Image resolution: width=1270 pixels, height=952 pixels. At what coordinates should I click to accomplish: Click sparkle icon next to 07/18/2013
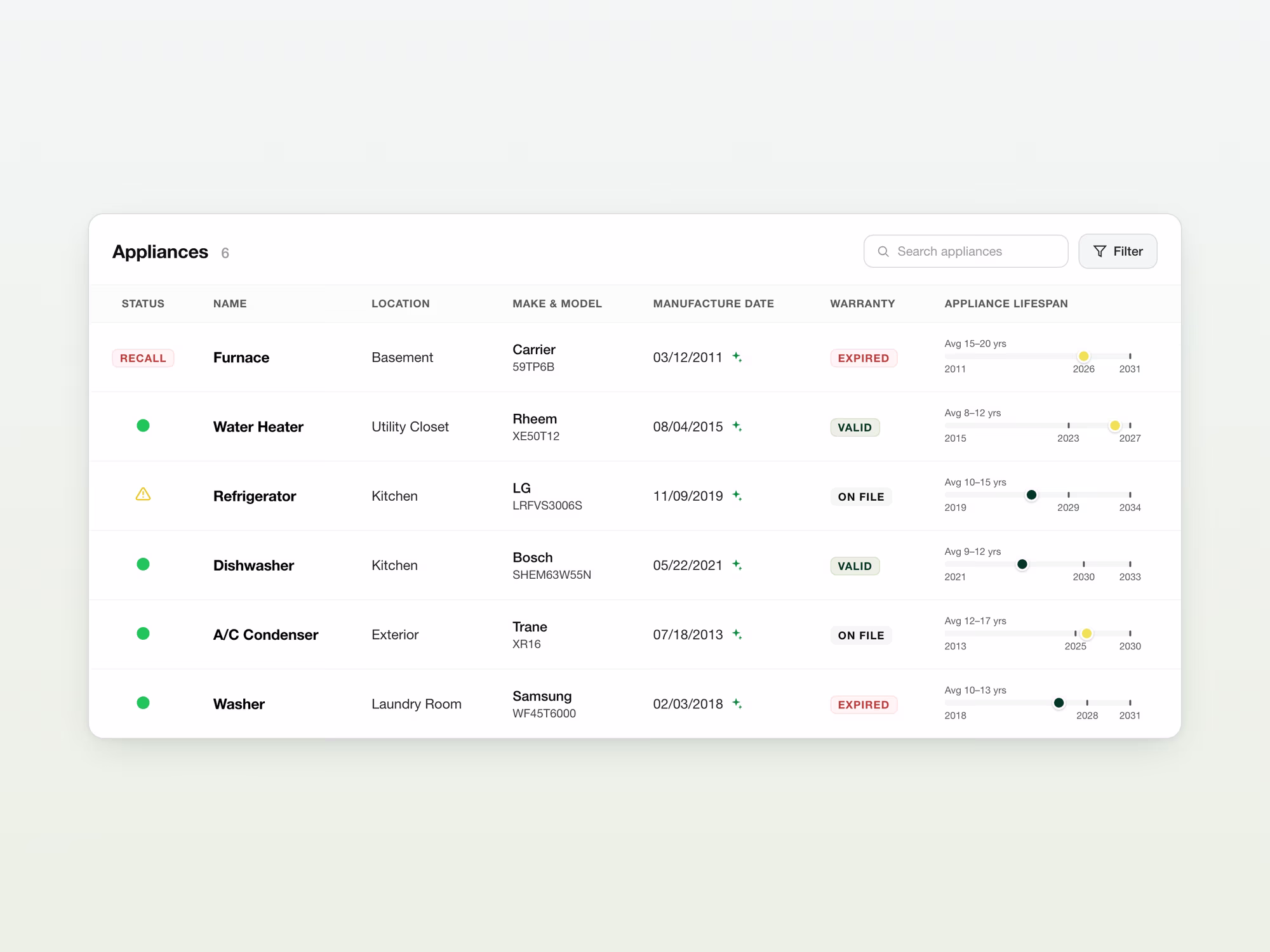coord(737,634)
